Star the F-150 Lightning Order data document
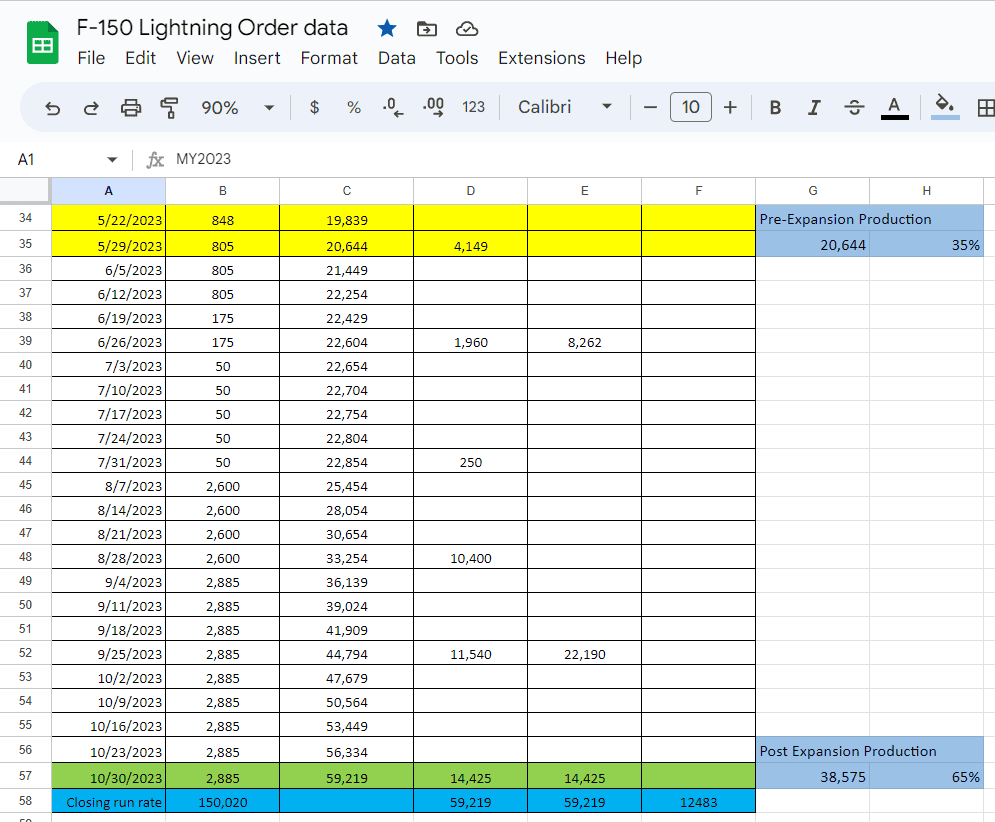Image resolution: width=995 pixels, height=822 pixels. [x=387, y=28]
